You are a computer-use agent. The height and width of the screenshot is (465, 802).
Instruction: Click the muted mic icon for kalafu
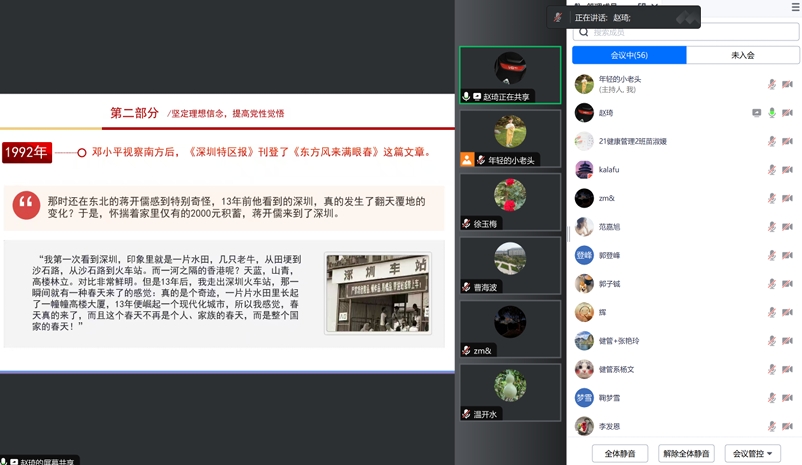click(772, 170)
